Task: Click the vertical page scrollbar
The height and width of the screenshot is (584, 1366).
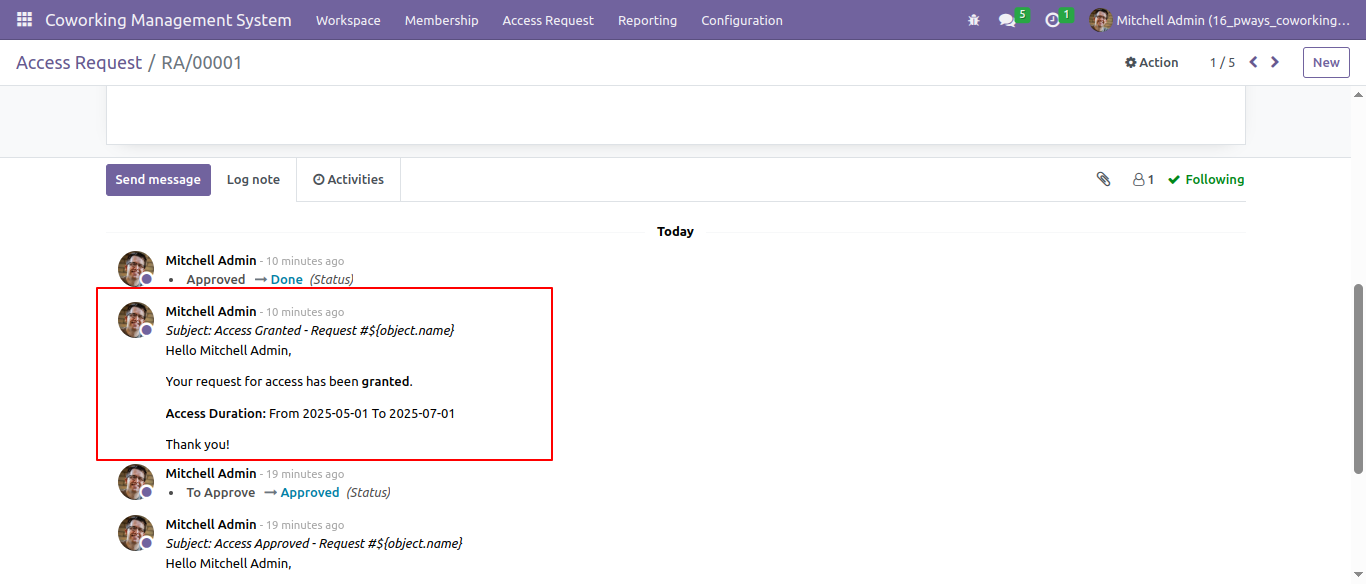Action: point(1358,378)
